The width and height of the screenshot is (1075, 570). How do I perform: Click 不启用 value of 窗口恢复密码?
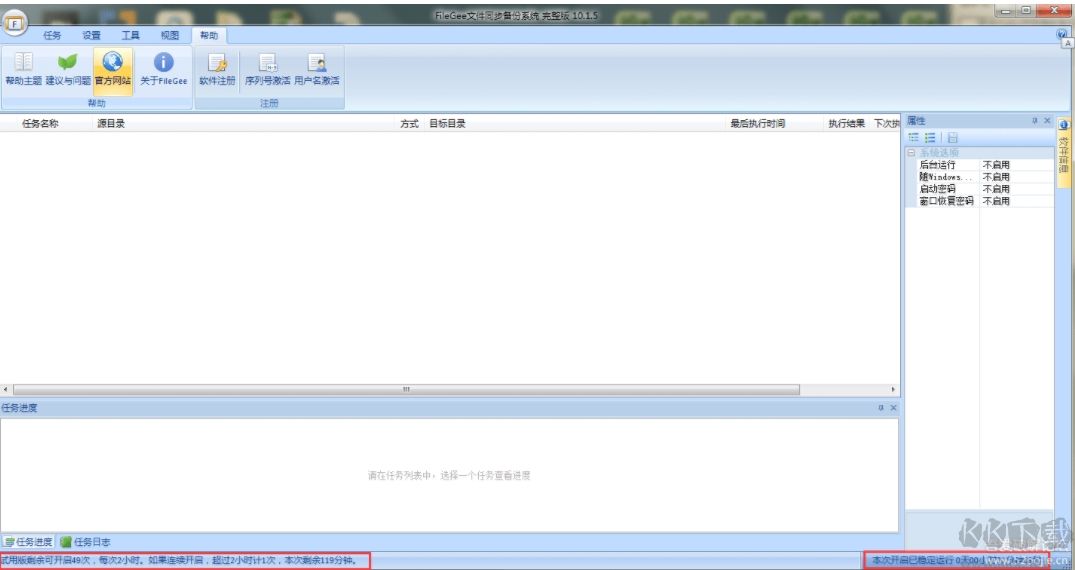(996, 201)
